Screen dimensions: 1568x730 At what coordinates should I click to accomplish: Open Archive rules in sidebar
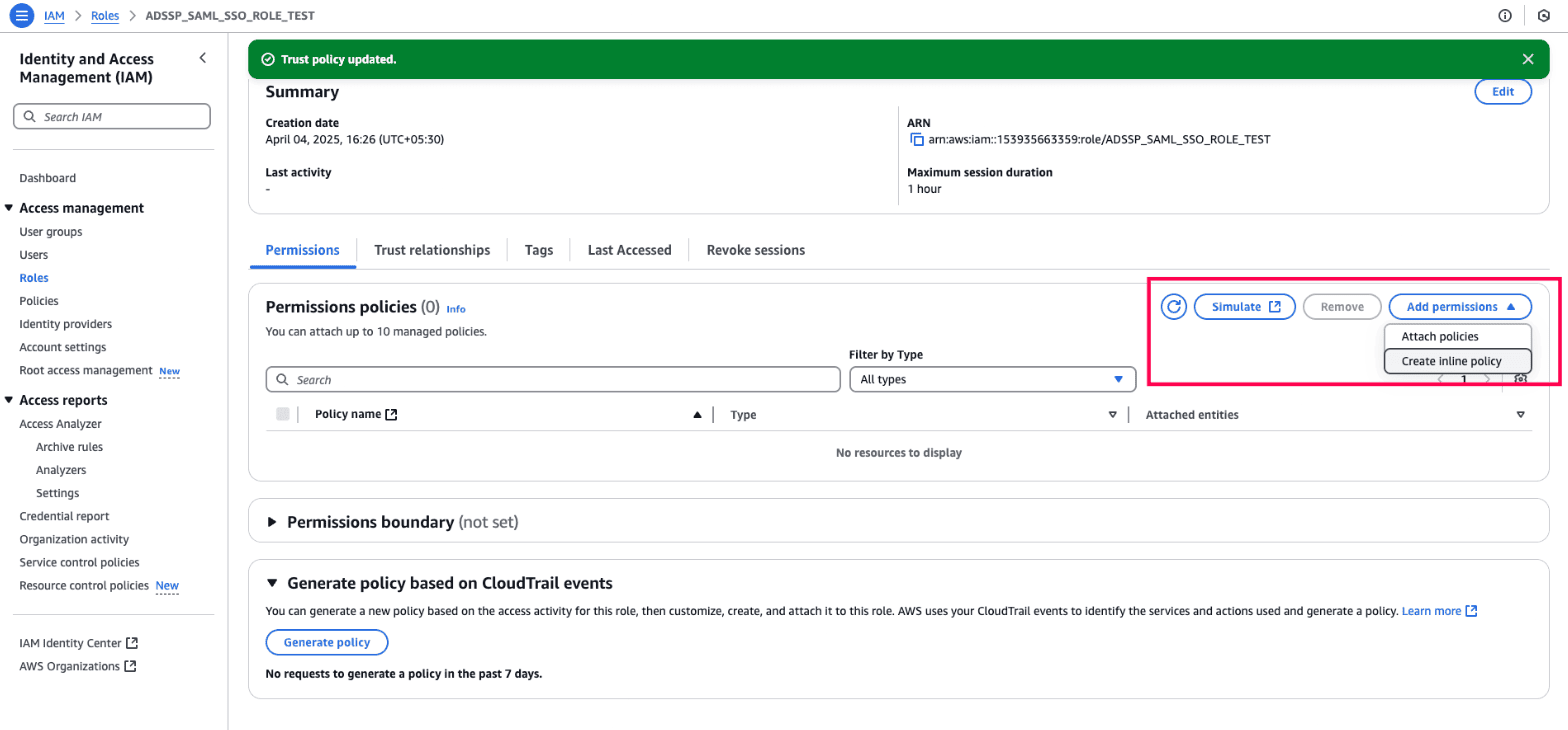click(x=69, y=447)
